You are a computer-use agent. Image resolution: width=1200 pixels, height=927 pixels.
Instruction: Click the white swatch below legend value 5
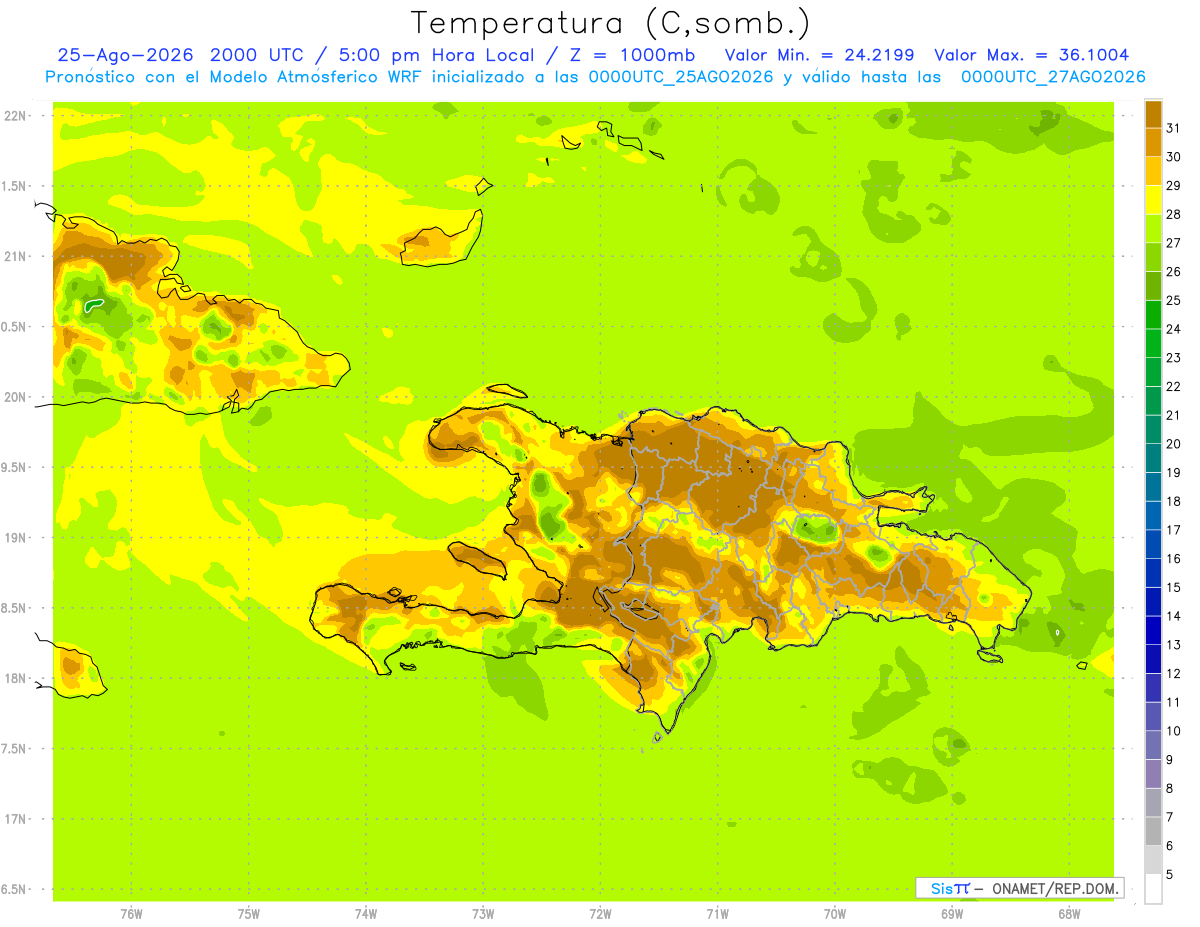point(1153,889)
